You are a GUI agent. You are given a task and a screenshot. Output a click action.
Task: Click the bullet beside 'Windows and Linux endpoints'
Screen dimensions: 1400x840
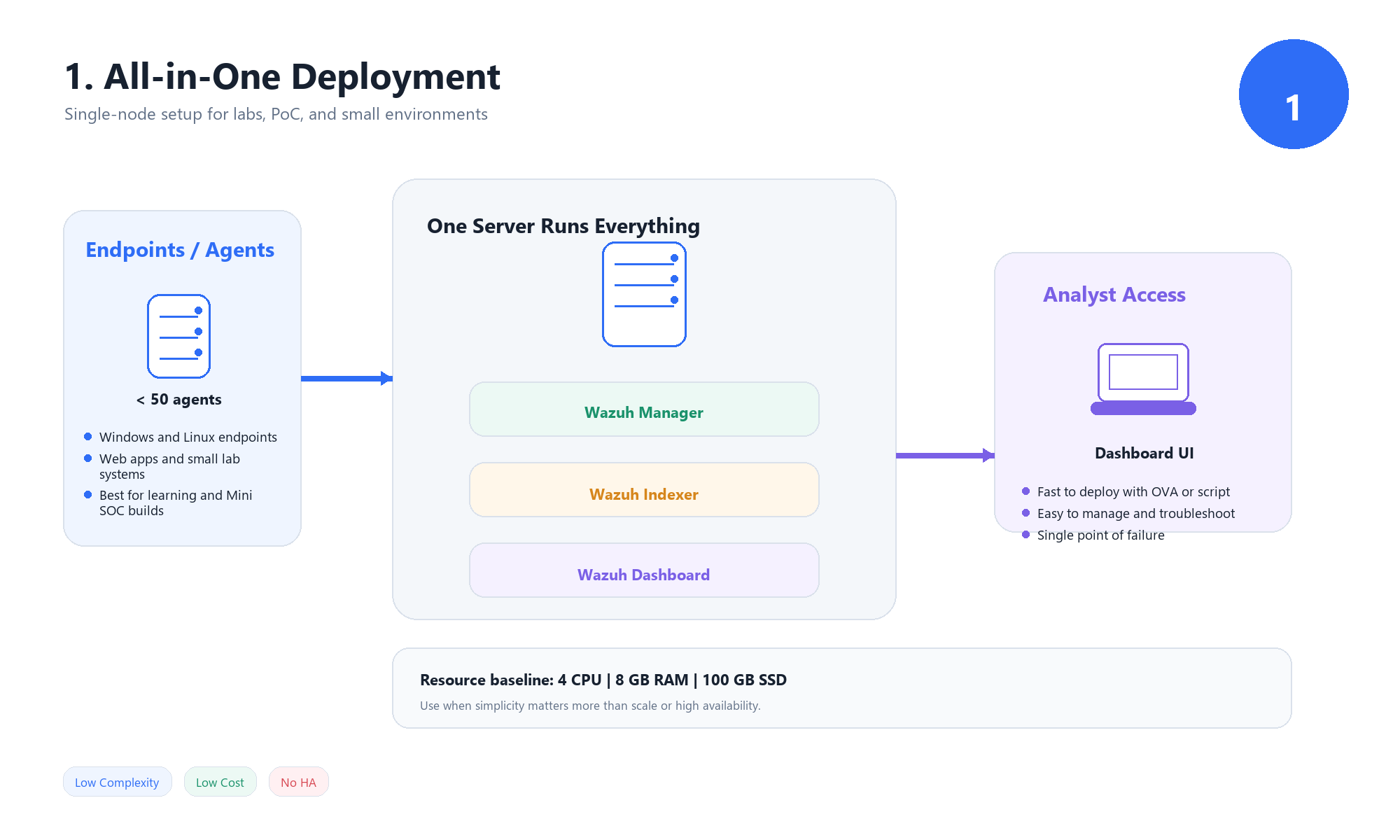(87, 437)
